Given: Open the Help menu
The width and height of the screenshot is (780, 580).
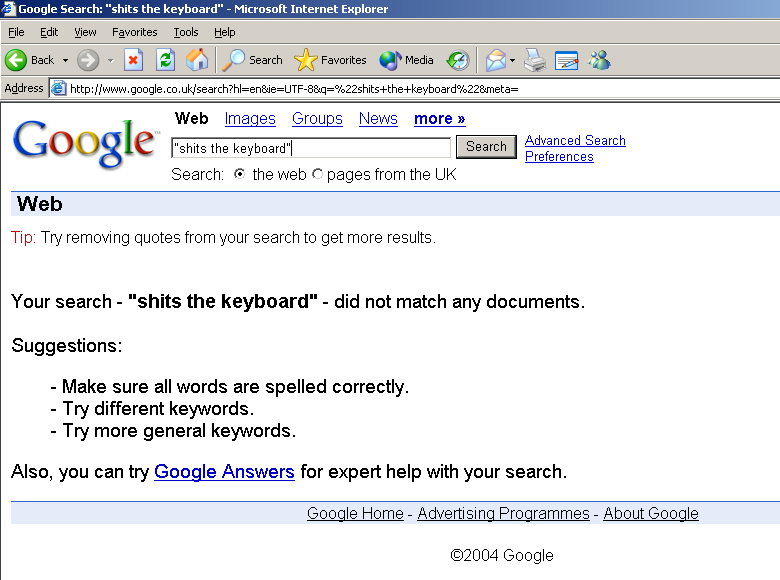Looking at the screenshot, I should click(x=224, y=32).
